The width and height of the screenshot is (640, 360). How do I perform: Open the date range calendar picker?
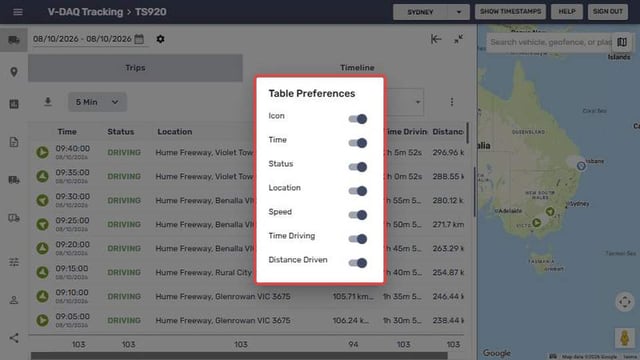point(139,39)
